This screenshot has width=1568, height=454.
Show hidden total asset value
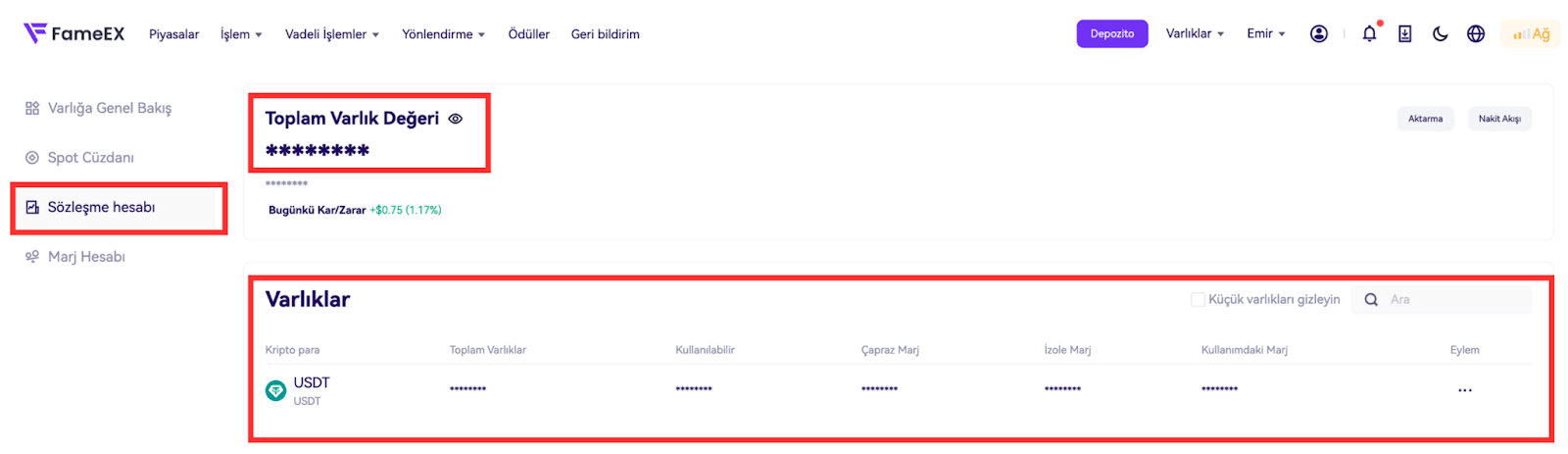[x=456, y=119]
